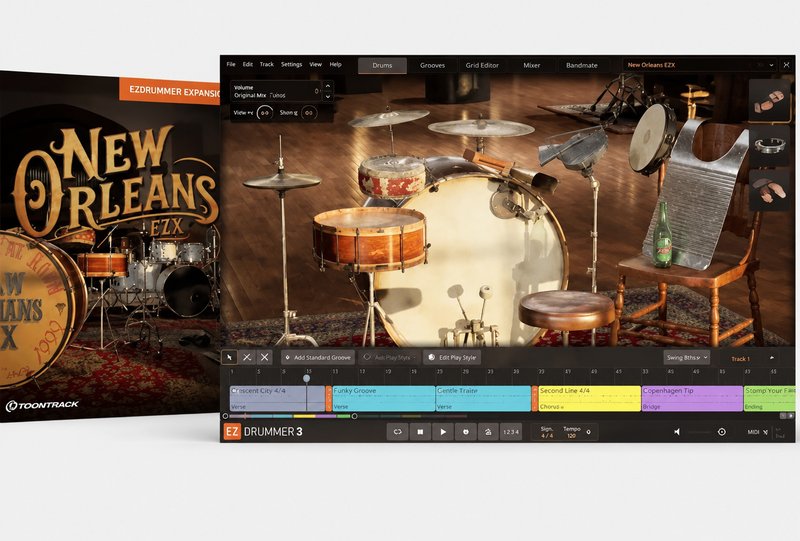Click the Edit Play Style button
800x541 pixels.
pyautogui.click(x=452, y=357)
